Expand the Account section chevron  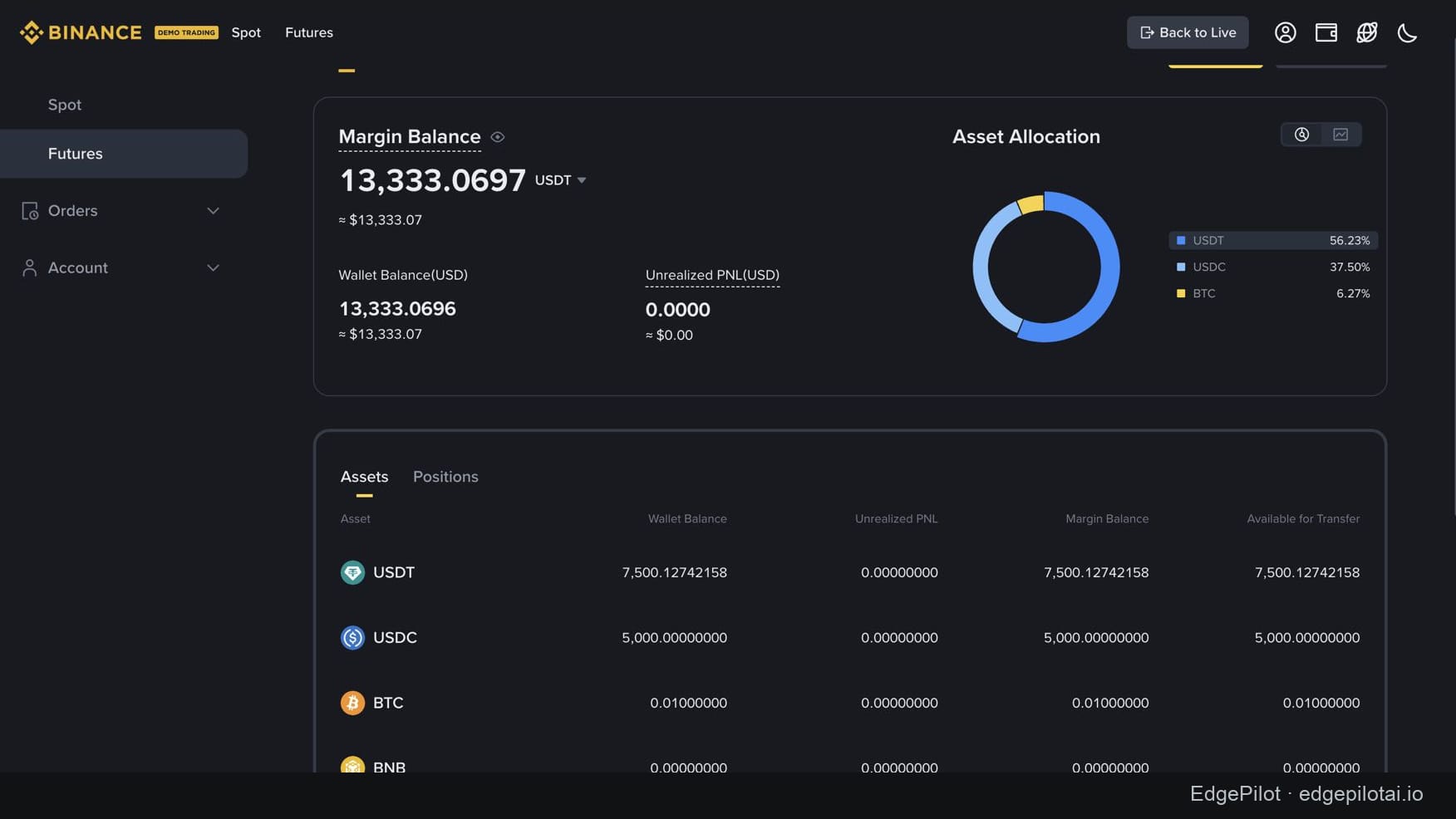click(x=213, y=267)
